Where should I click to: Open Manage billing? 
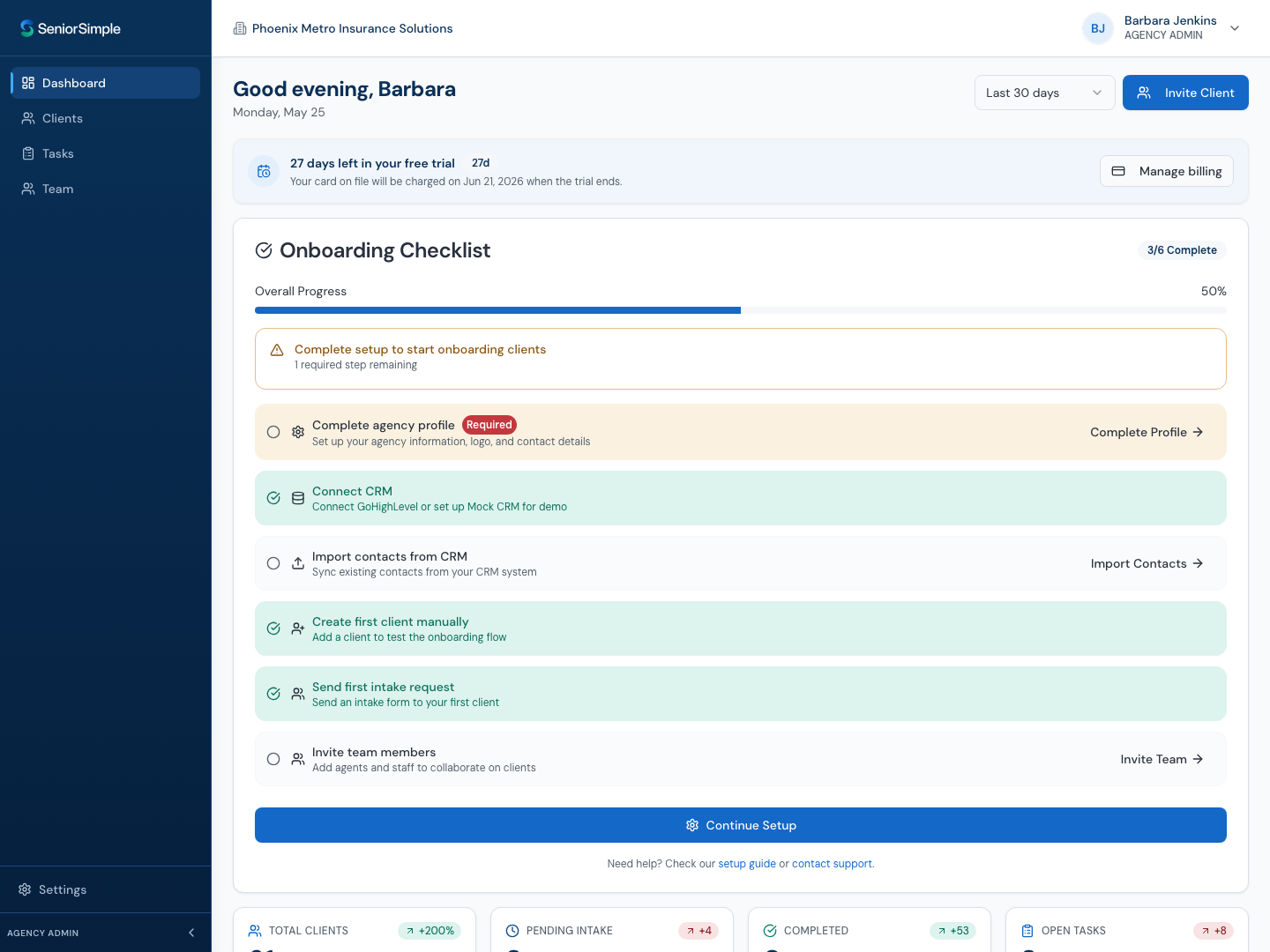click(1167, 171)
